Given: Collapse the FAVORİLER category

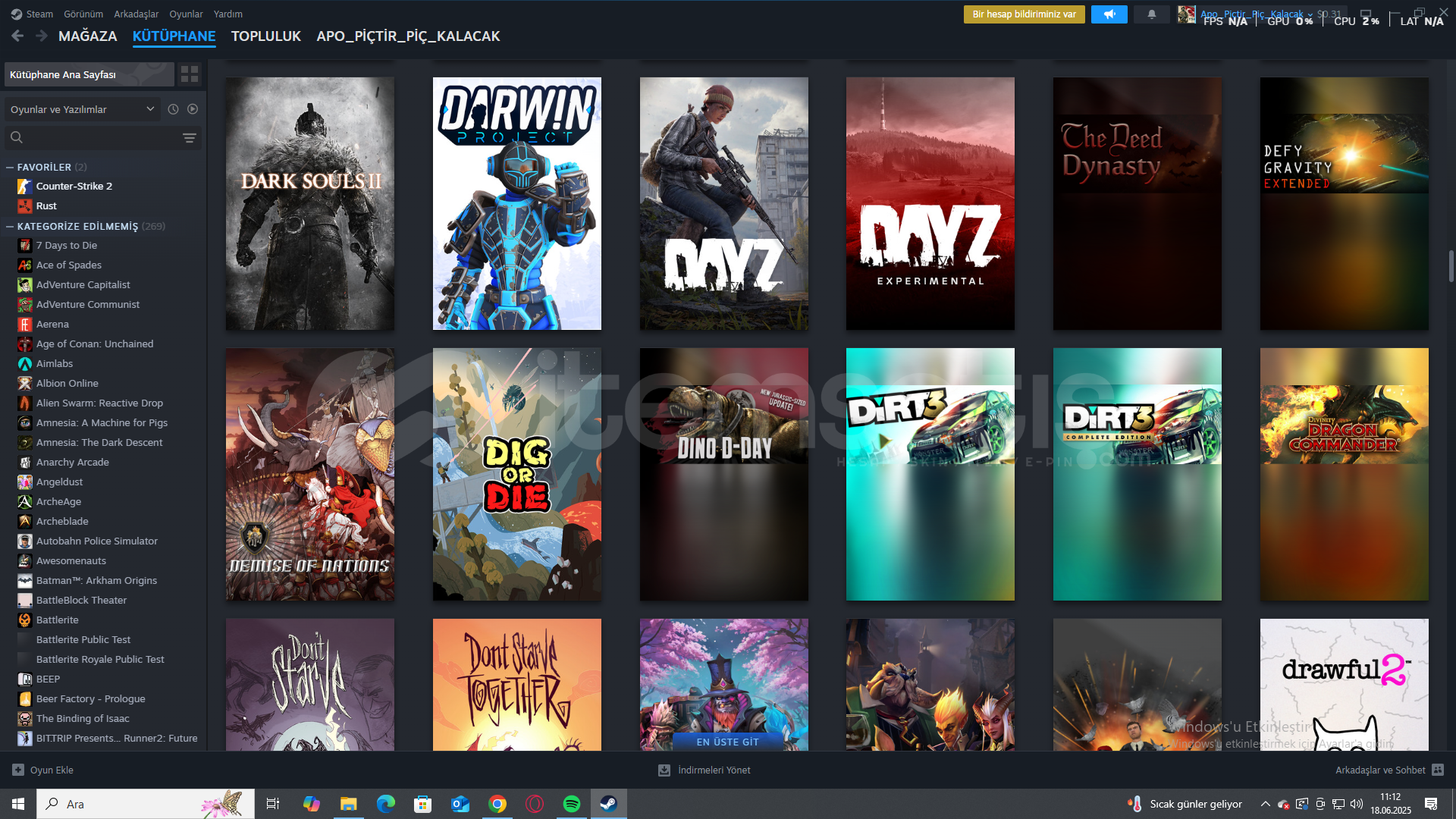Looking at the screenshot, I should 10,167.
